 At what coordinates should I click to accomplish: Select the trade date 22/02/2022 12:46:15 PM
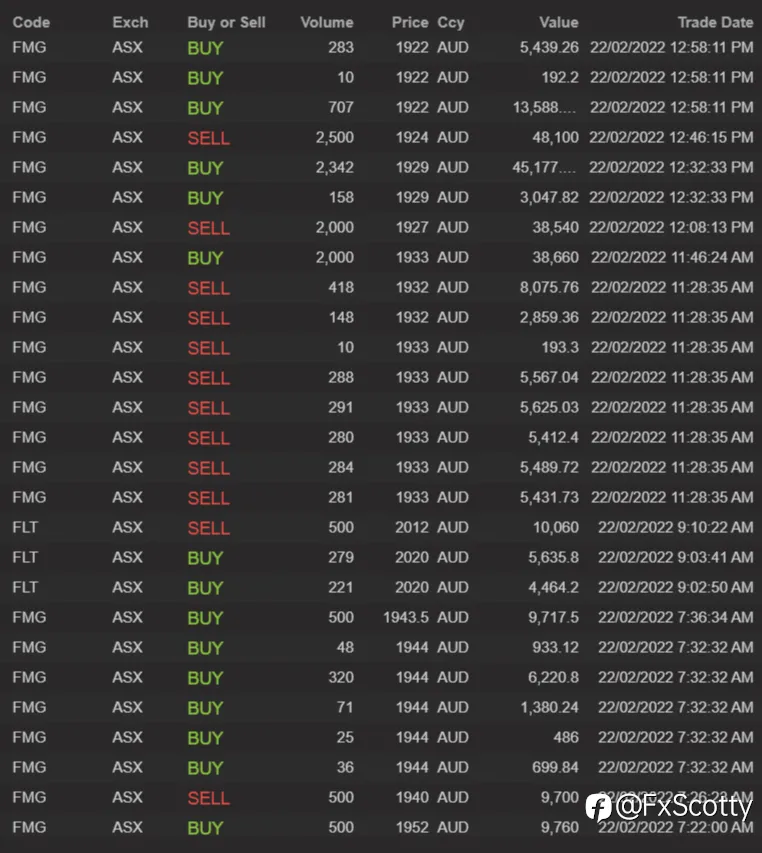671,137
